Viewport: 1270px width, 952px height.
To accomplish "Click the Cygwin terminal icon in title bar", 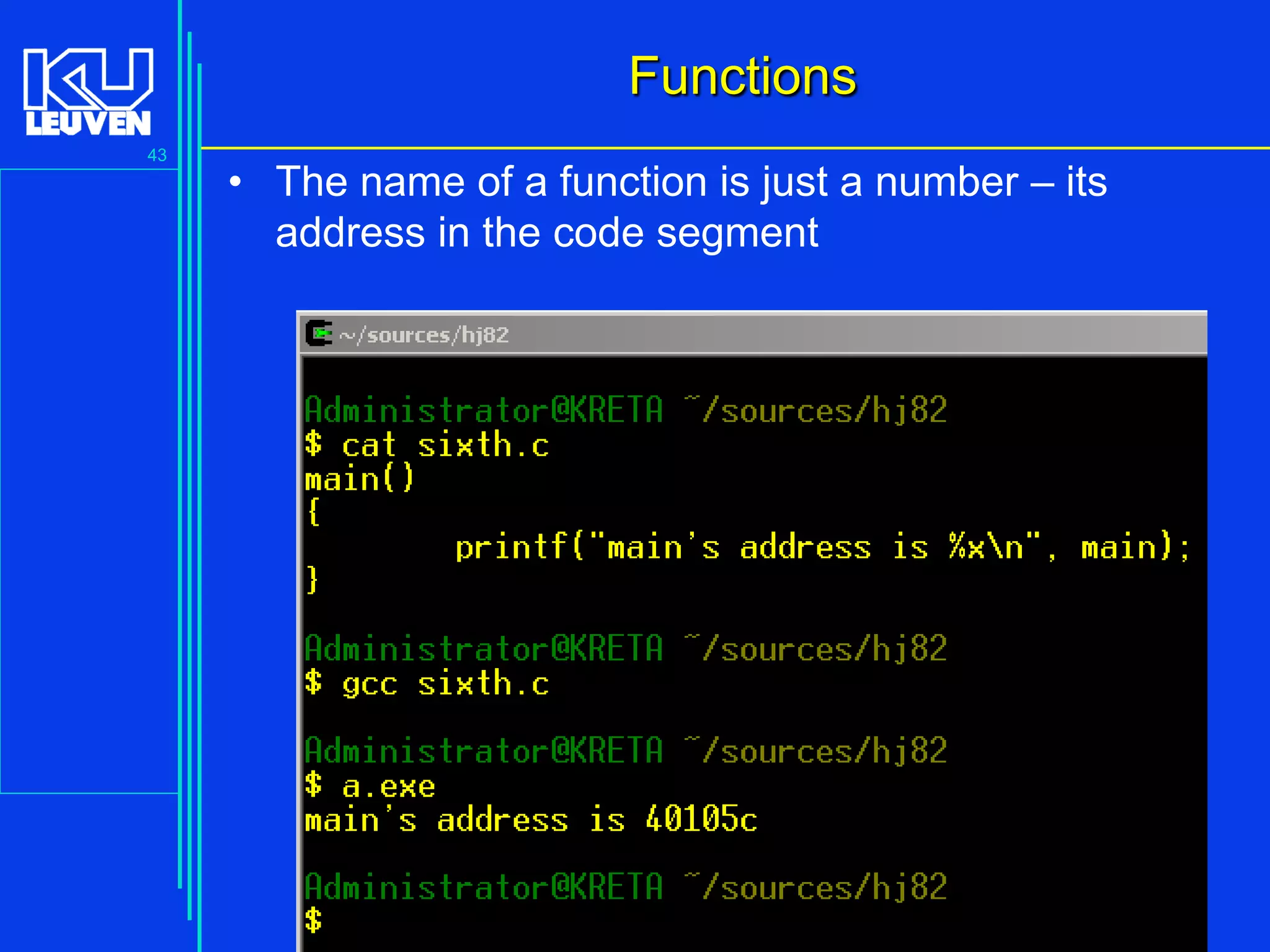I will coord(319,334).
